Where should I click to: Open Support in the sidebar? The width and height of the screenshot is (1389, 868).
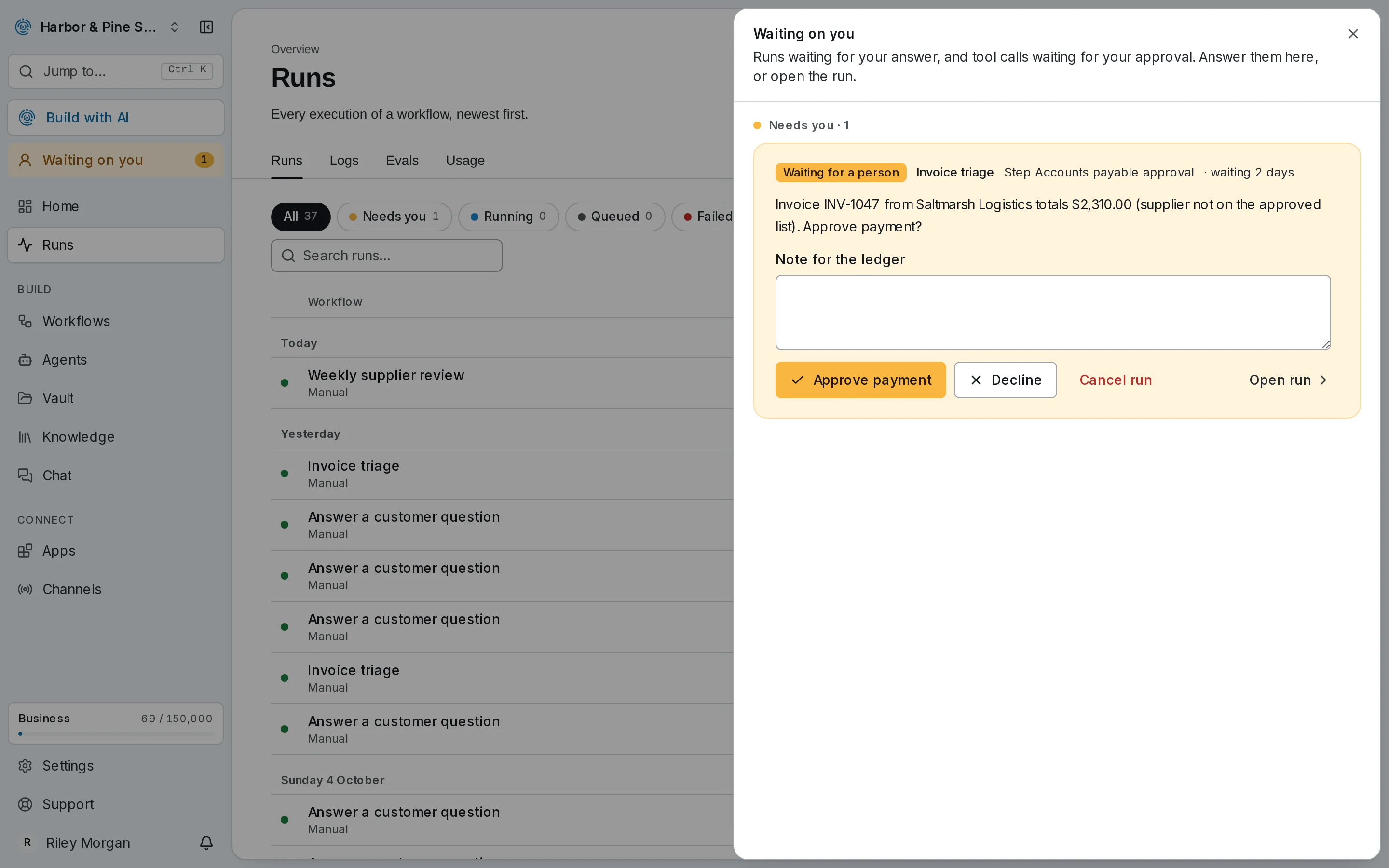click(115, 804)
